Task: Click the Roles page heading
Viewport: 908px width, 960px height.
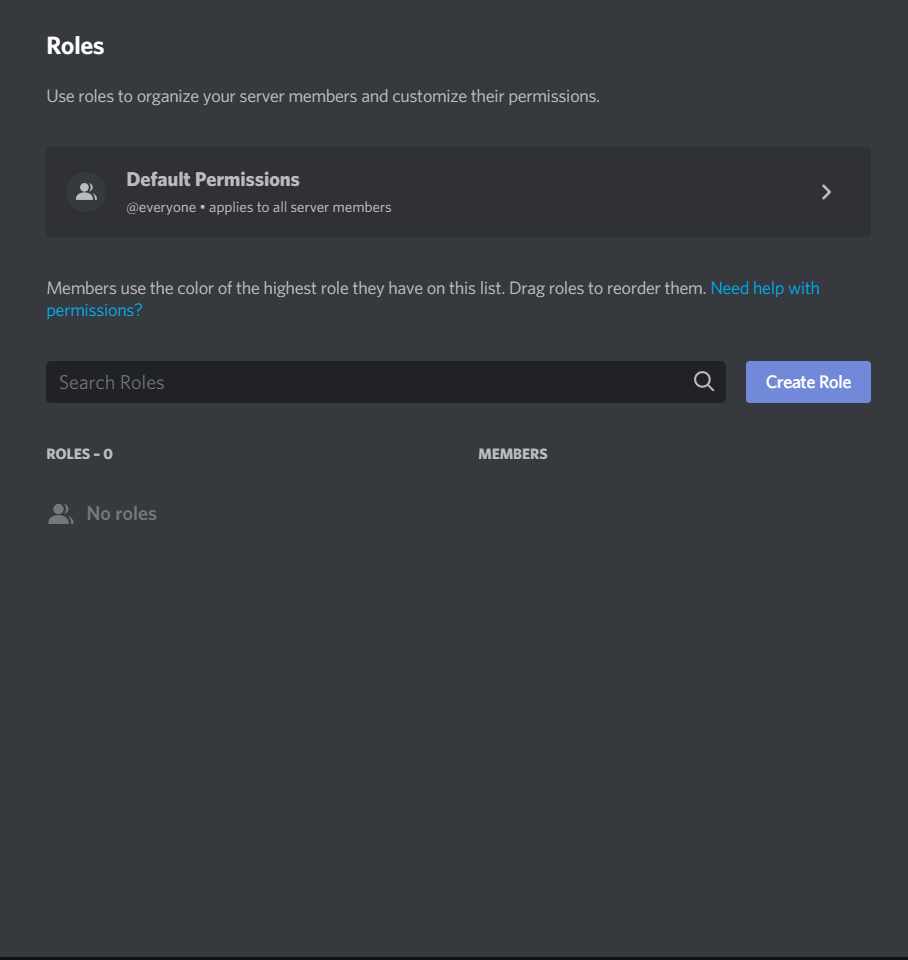Action: click(75, 46)
